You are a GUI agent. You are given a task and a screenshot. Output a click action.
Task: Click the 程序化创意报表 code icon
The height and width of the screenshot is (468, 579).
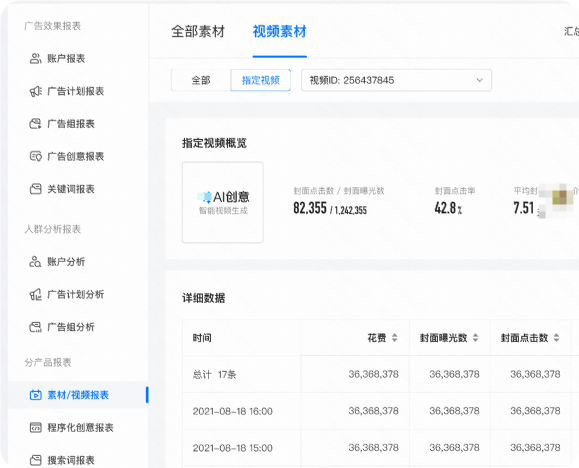point(35,427)
